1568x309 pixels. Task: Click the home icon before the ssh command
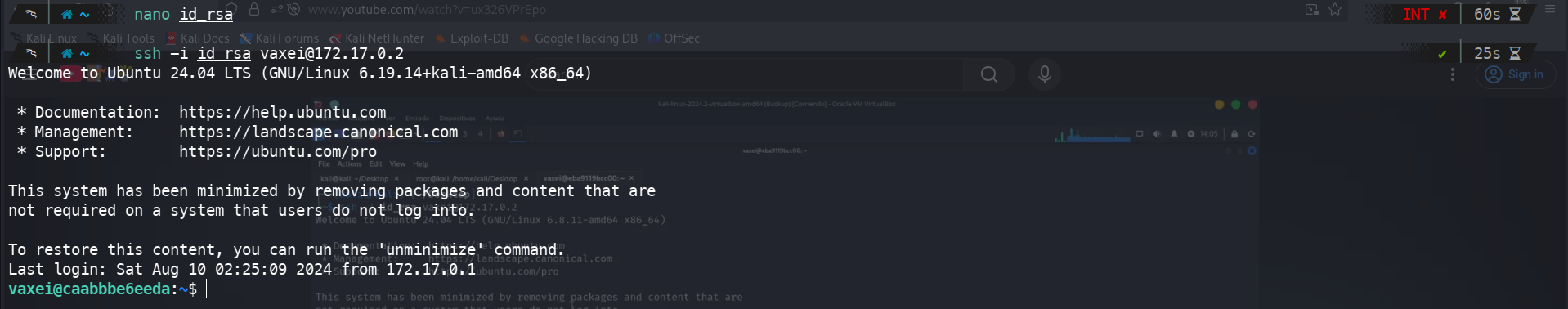(x=67, y=53)
